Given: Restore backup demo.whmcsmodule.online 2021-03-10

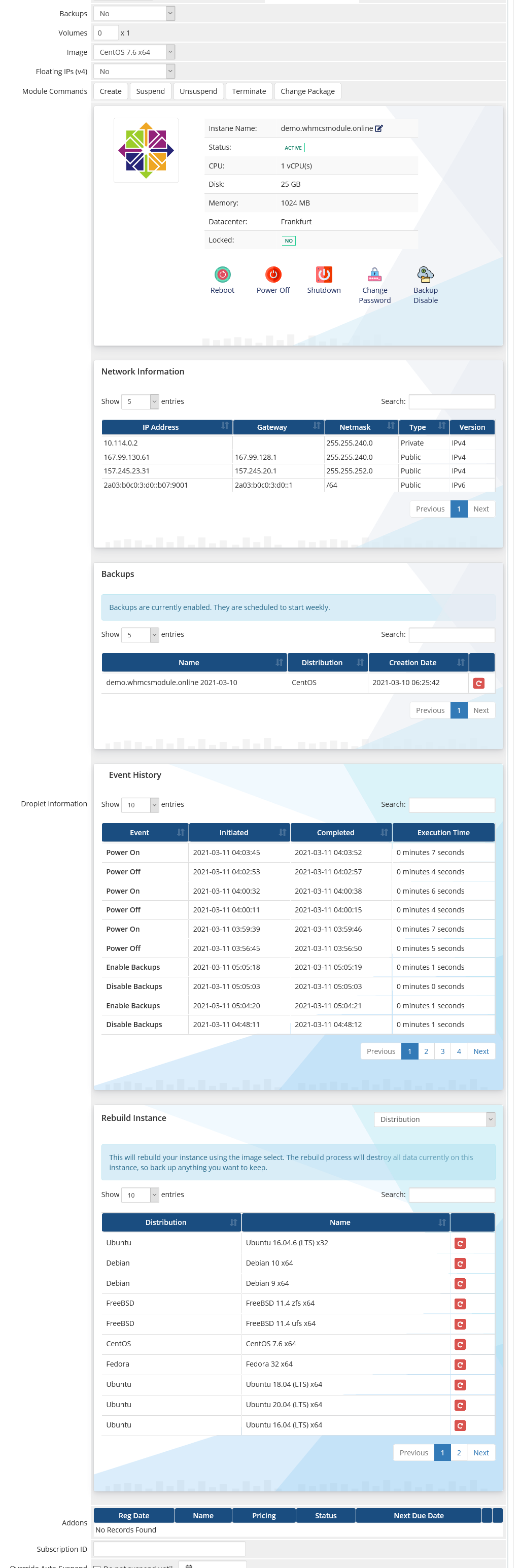Looking at the screenshot, I should click(x=478, y=683).
